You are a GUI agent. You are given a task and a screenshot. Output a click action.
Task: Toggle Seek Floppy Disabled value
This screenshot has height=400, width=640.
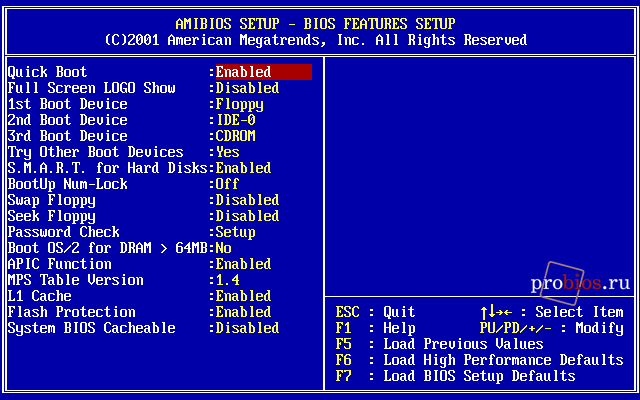247,216
